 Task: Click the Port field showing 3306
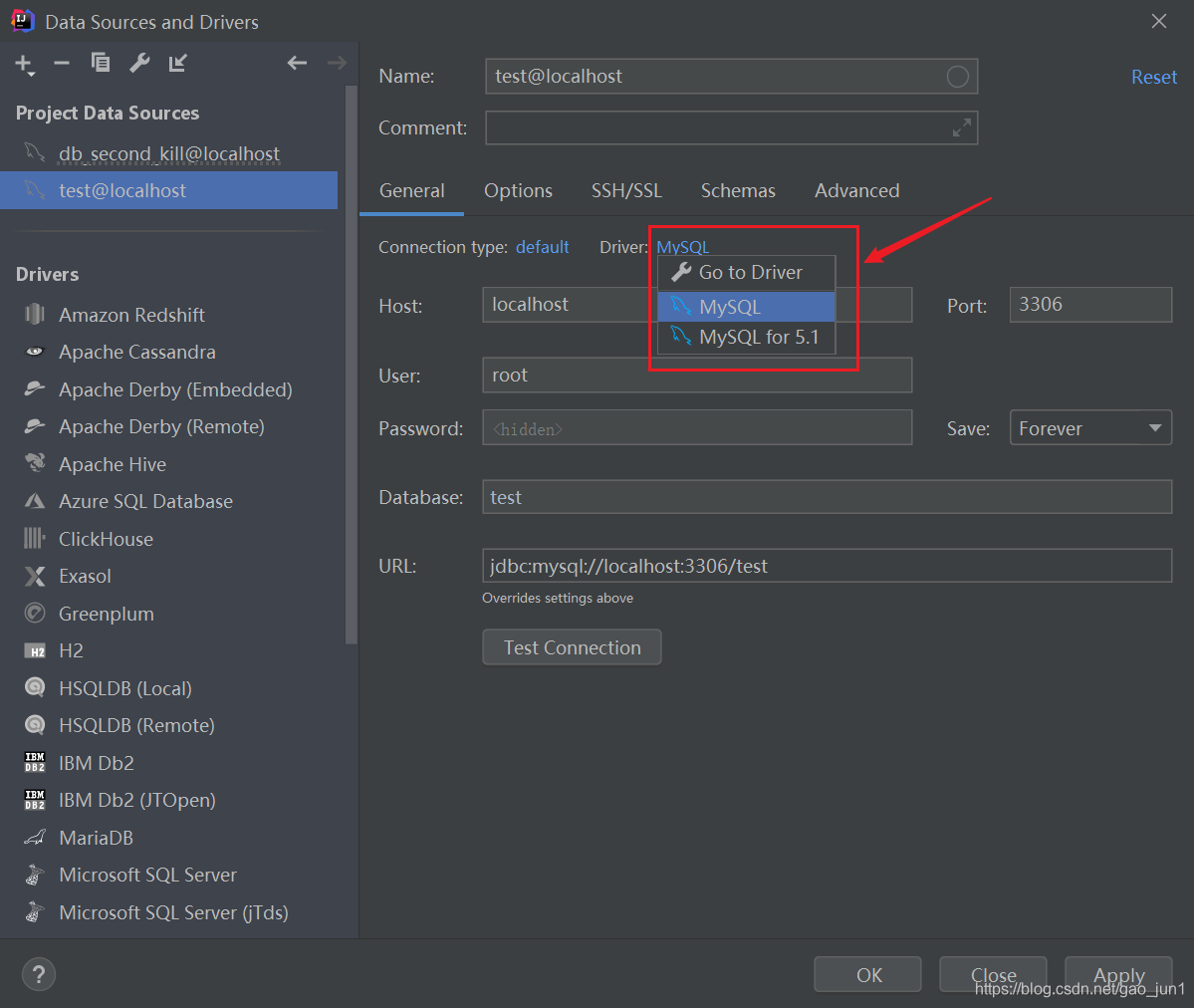click(1090, 305)
